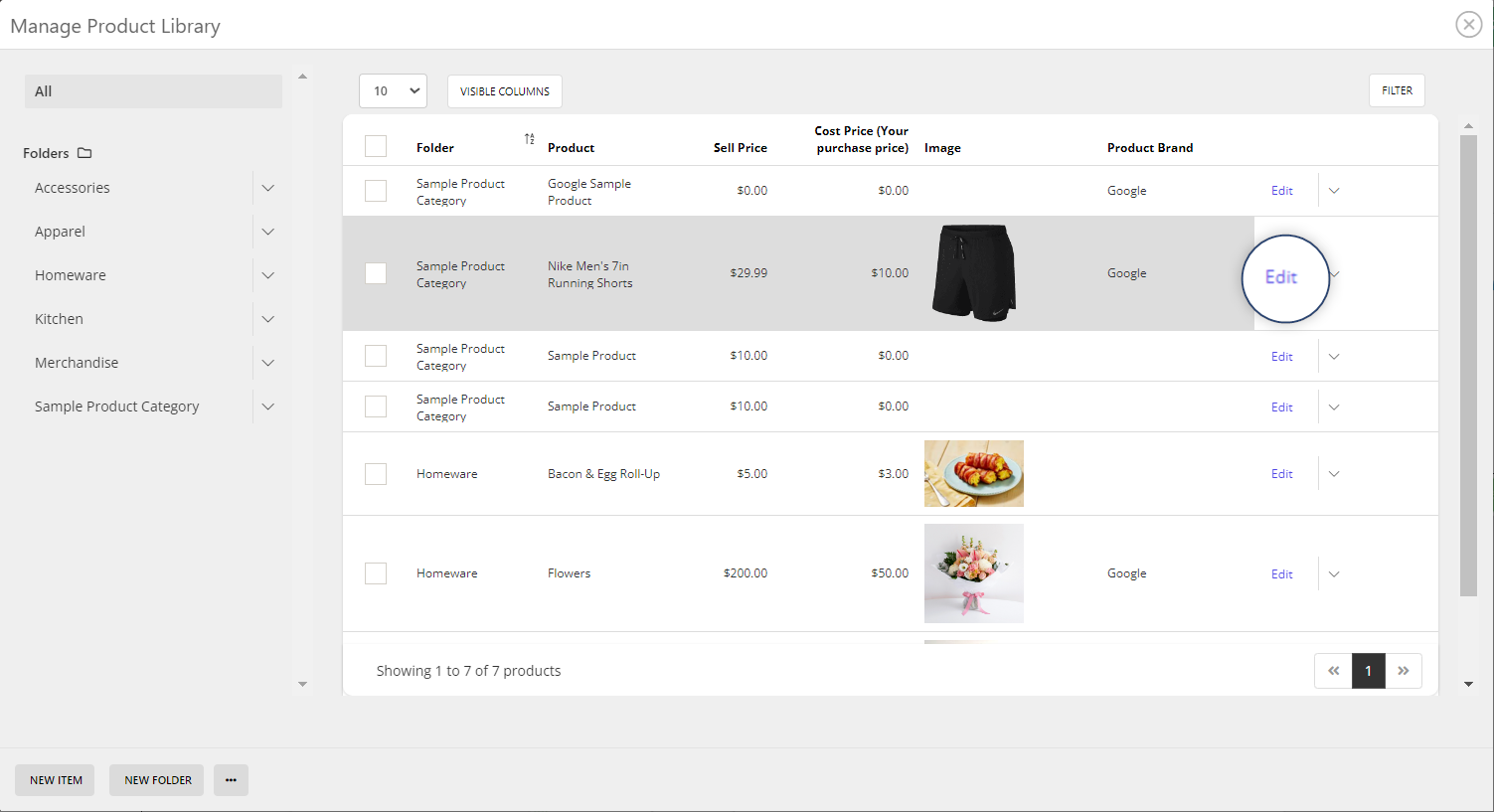The width and height of the screenshot is (1494, 812).
Task: Click the ellipsis icon next to NEW FOLDER
Action: click(x=231, y=780)
